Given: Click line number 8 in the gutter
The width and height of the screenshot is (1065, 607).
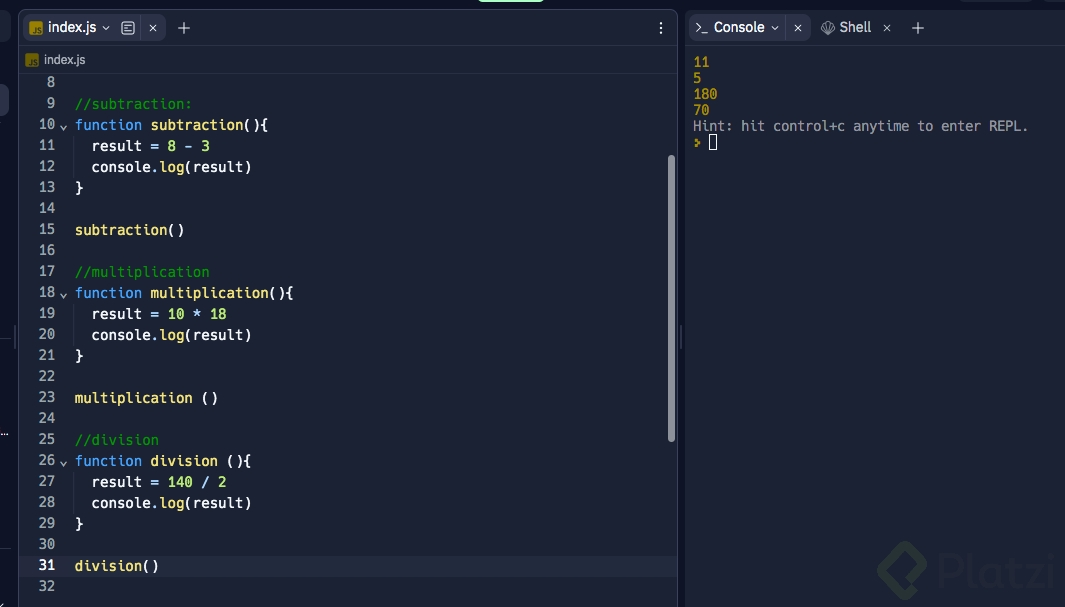Looking at the screenshot, I should [51, 82].
